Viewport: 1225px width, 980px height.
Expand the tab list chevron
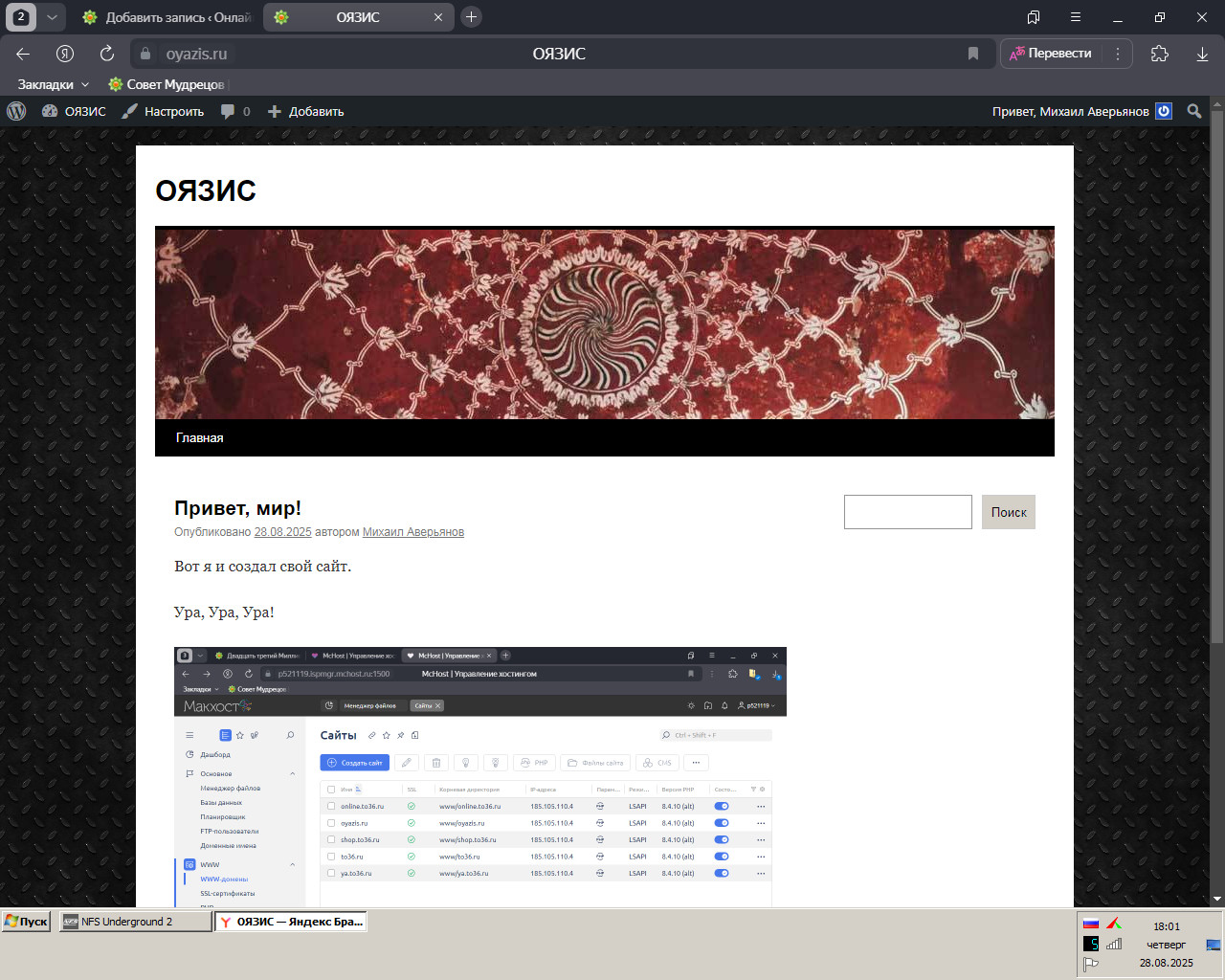[53, 17]
